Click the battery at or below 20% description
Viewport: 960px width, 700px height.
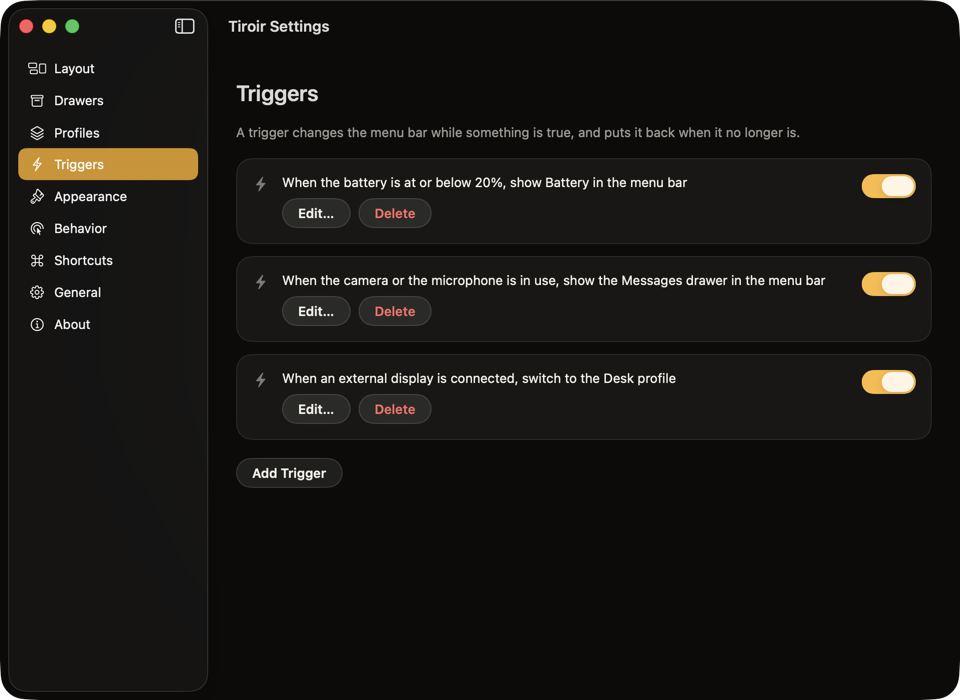(x=484, y=183)
